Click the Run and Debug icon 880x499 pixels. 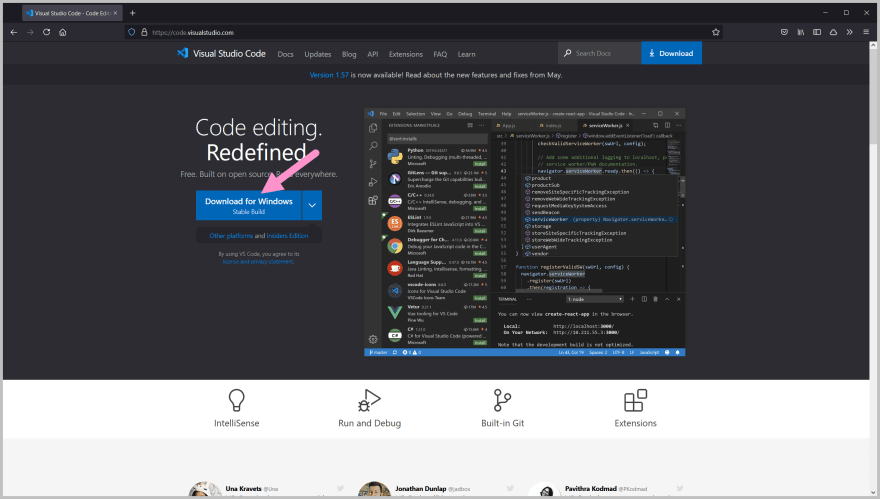369,401
